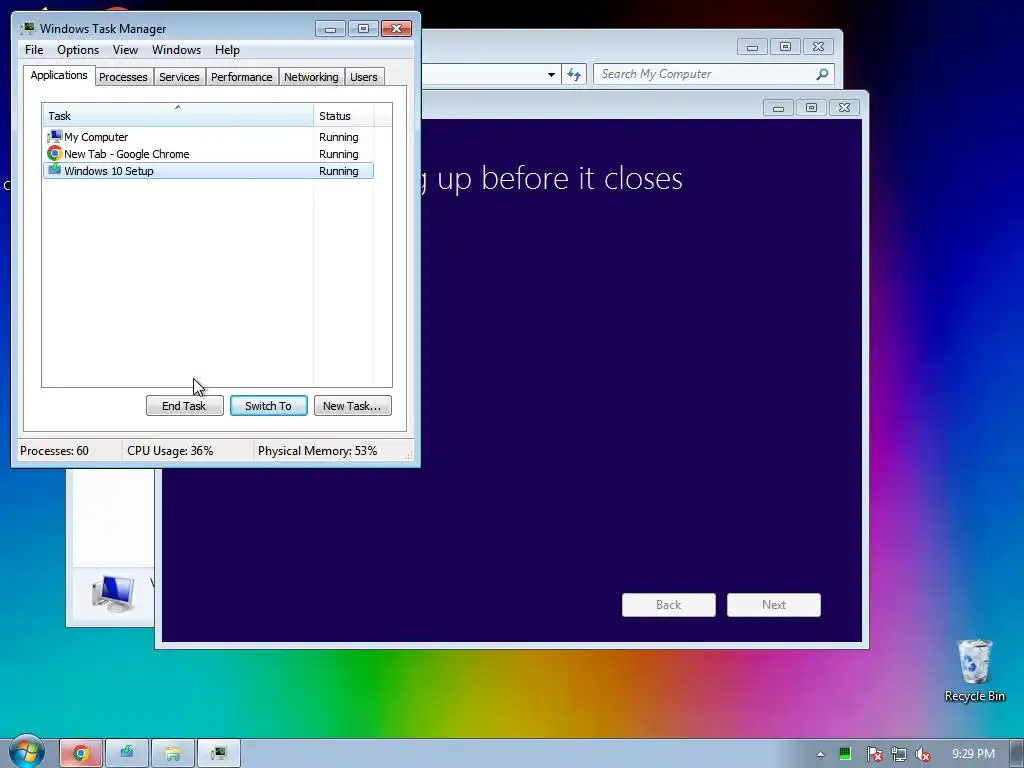Click the Chrome icon in task list
Image resolution: width=1024 pixels, height=768 pixels.
pos(55,153)
